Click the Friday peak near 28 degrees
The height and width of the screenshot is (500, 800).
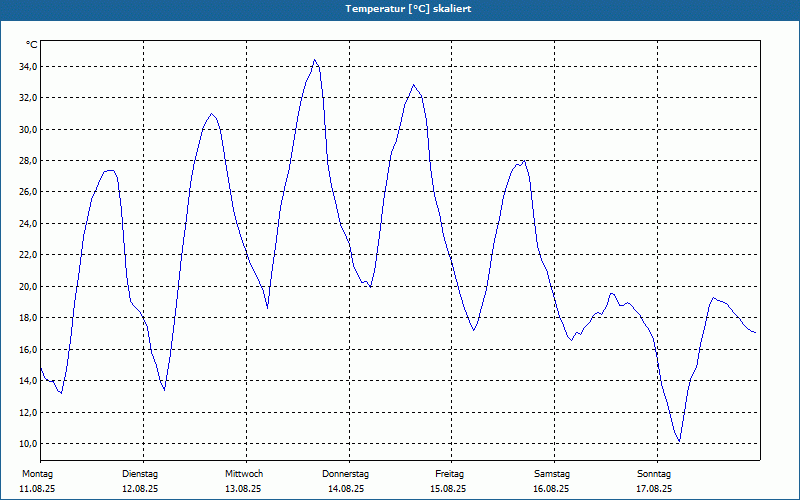click(x=524, y=161)
